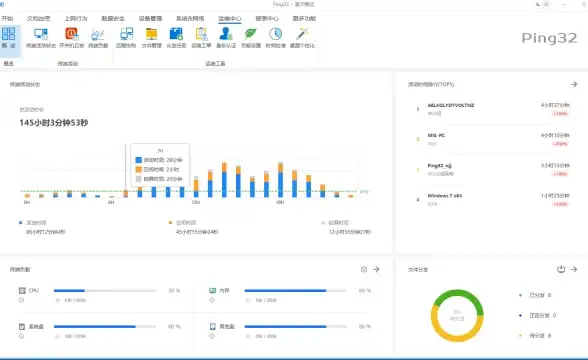Click the 空闲时间 orange legend item
Image resolution: width=588 pixels, height=360 pixels.
point(183,223)
